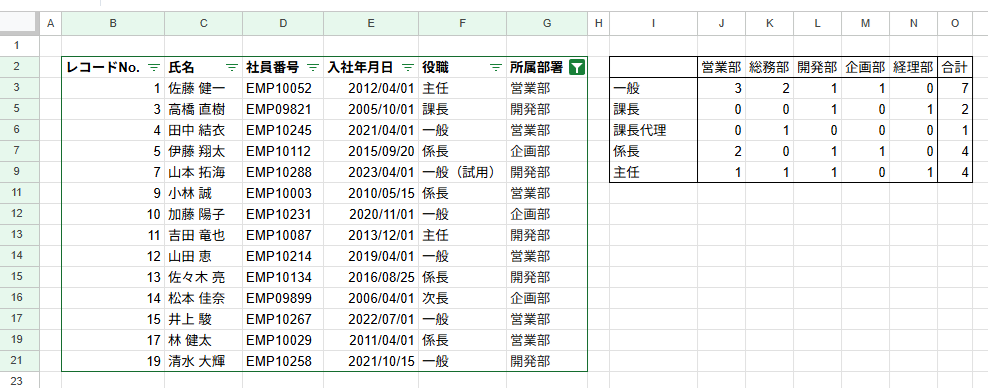Click cell with name 加藤 陽子
The height and width of the screenshot is (391, 988).
pos(204,214)
